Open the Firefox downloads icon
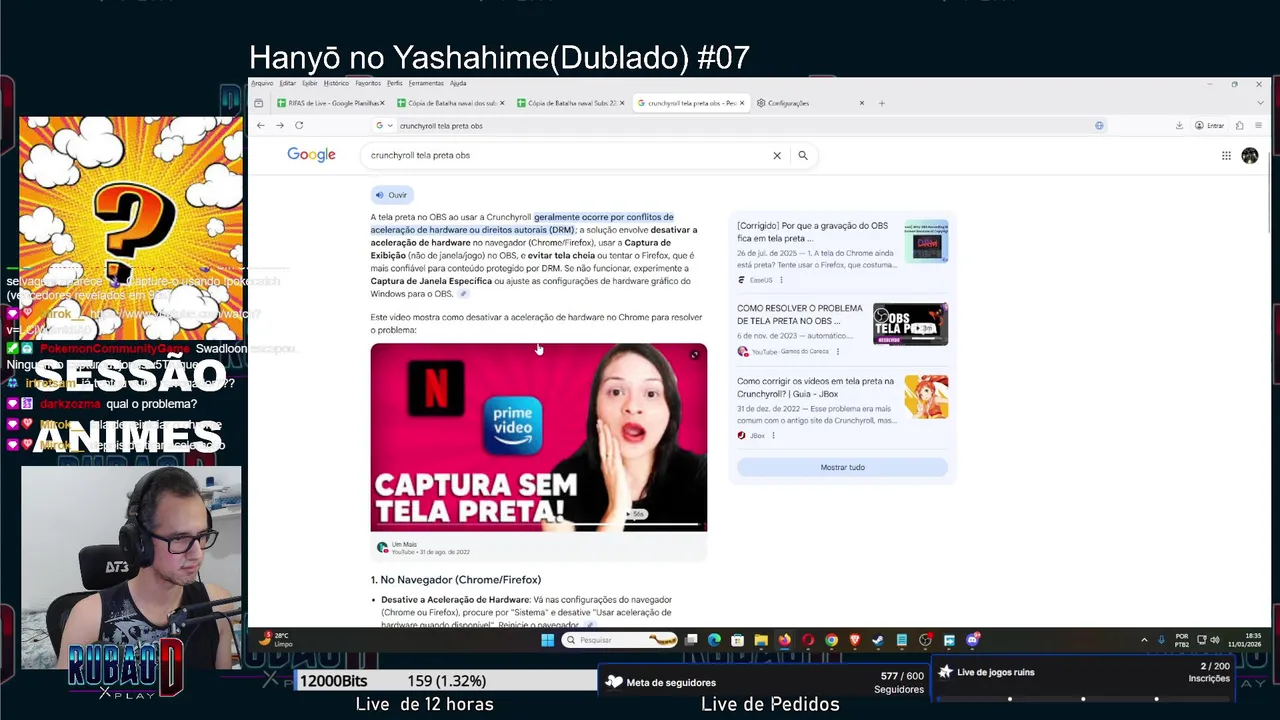Screen dimensions: 1280x720 tap(1179, 125)
